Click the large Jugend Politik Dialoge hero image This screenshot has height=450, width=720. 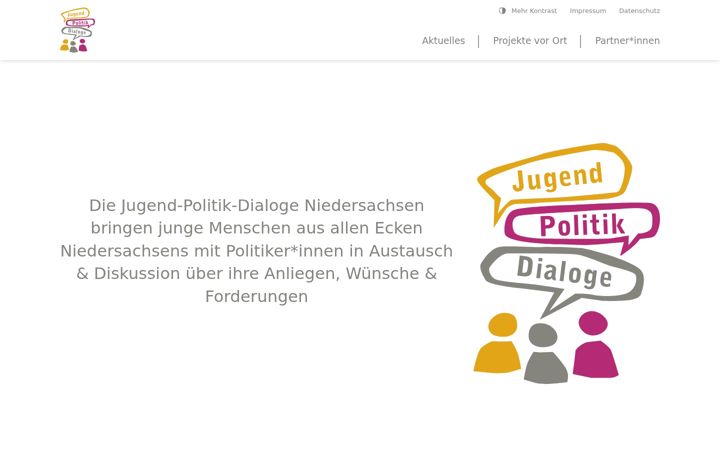pos(567,264)
